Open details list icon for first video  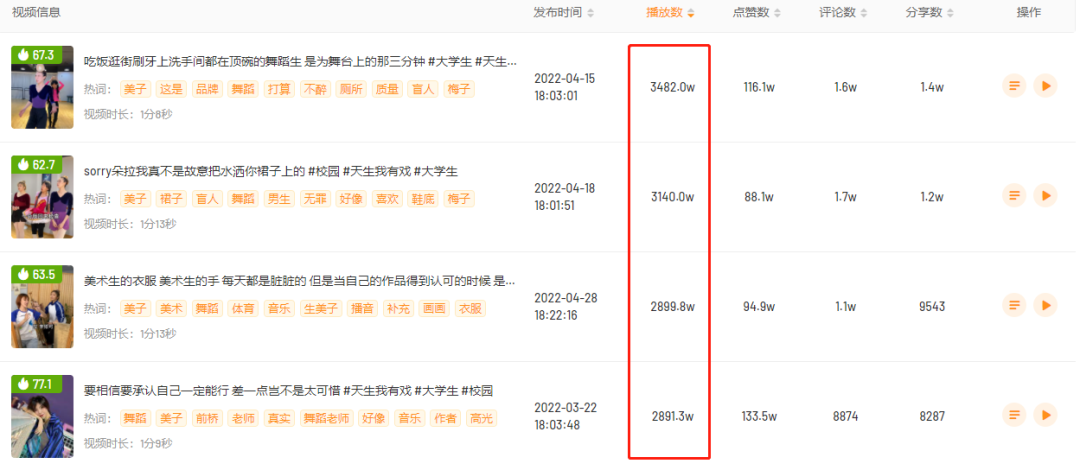pyautogui.click(x=1015, y=87)
